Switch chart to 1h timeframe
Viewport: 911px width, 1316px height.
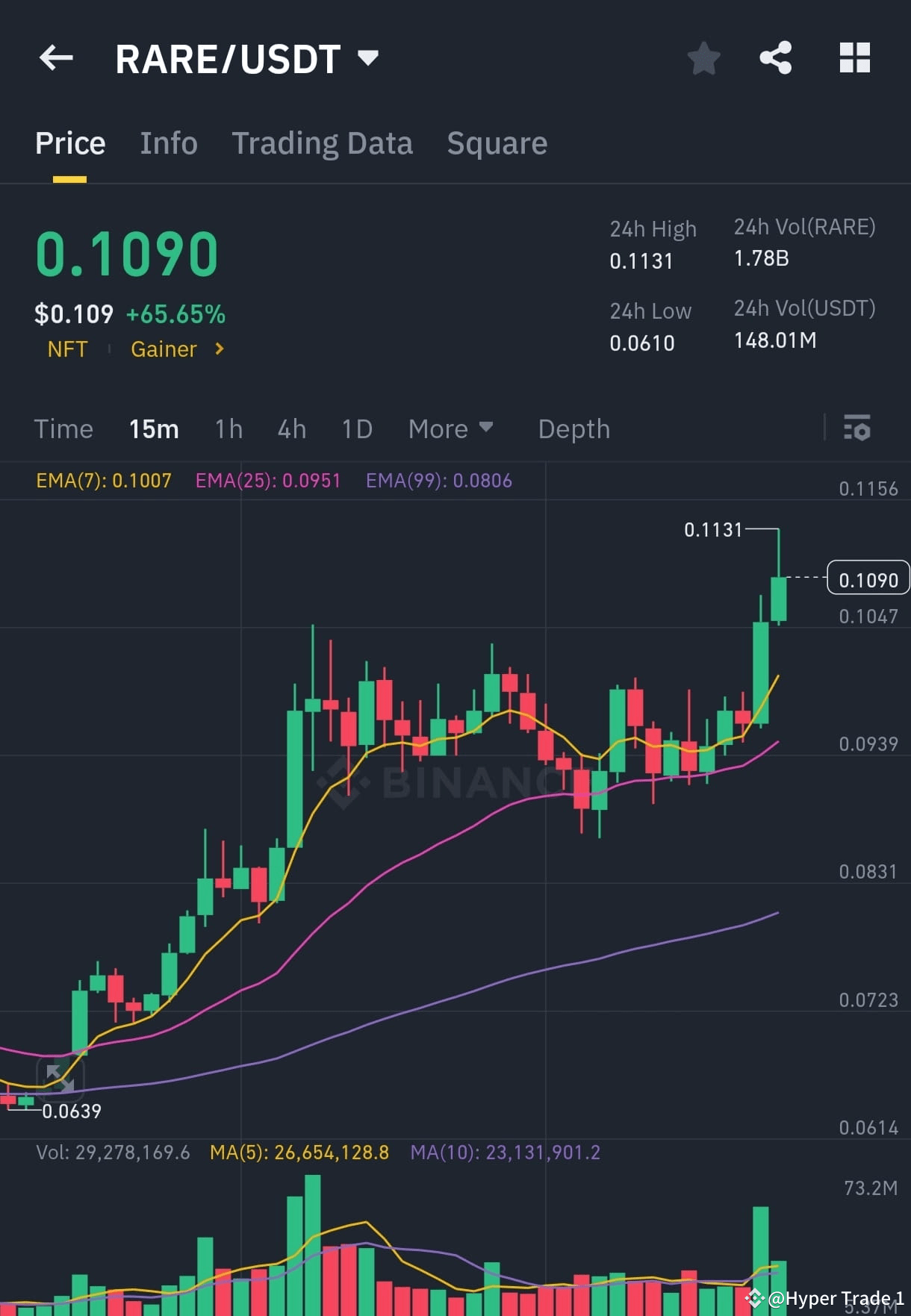pyautogui.click(x=228, y=428)
